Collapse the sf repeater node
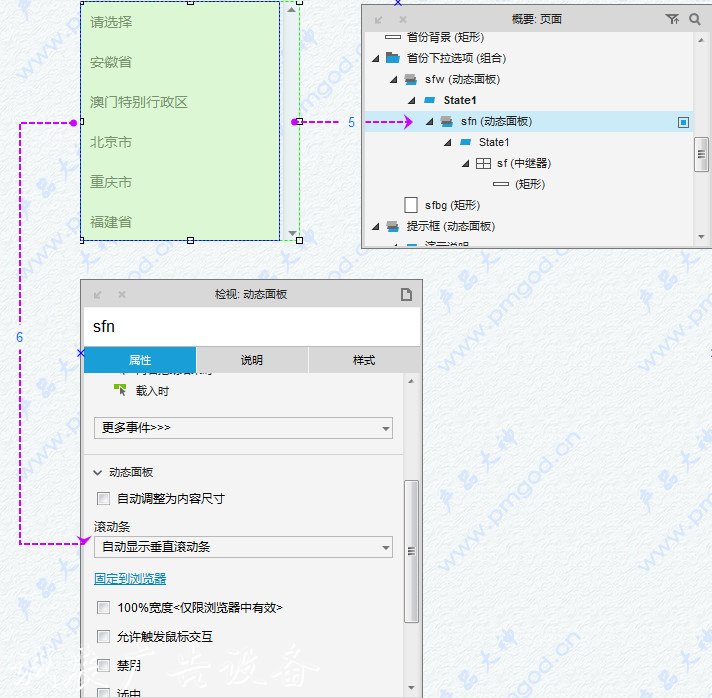 pos(465,163)
